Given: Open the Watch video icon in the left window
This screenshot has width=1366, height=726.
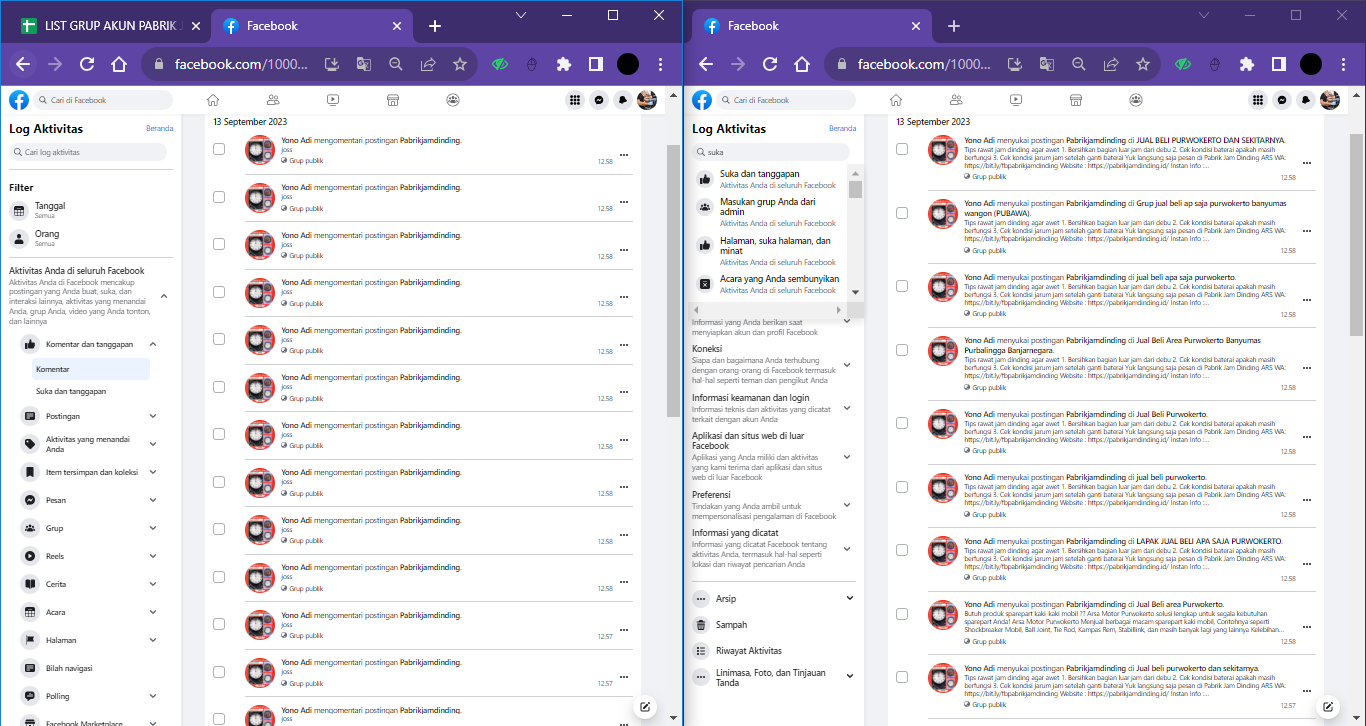Looking at the screenshot, I should coord(333,100).
